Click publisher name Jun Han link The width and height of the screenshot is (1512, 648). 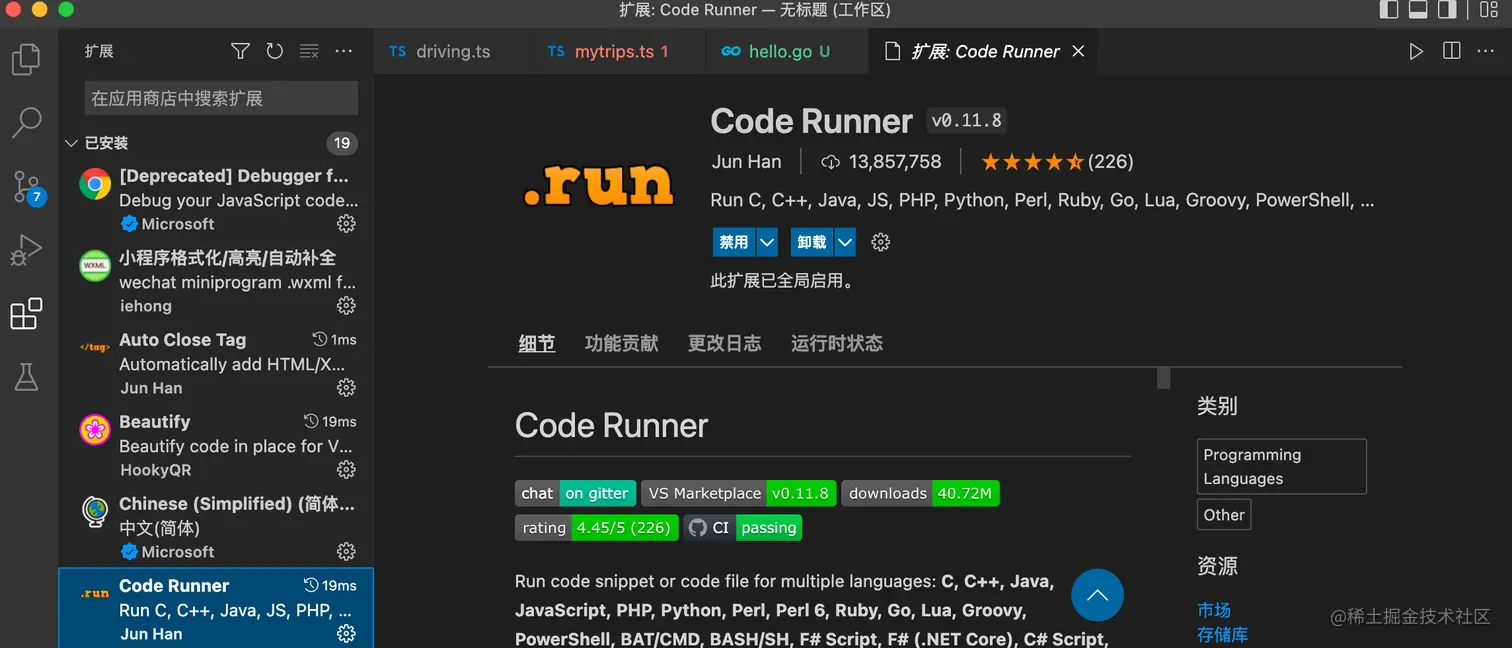coord(746,162)
